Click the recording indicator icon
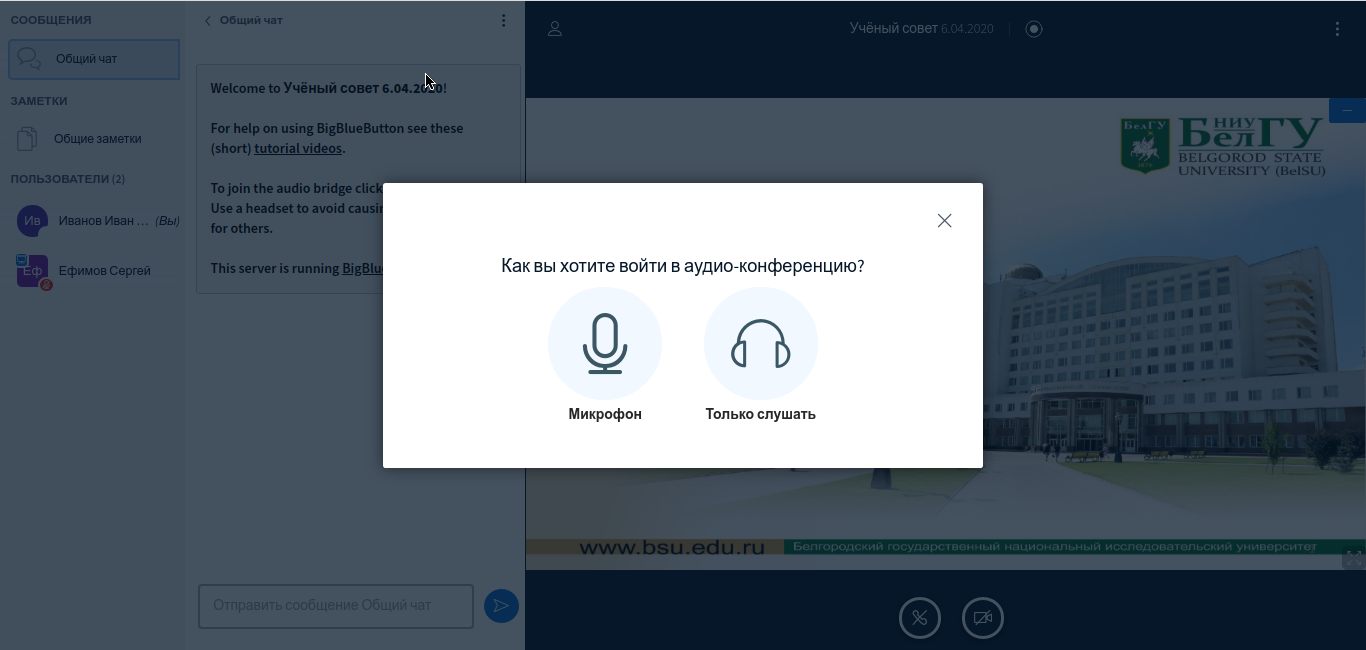This screenshot has width=1366, height=650. 1034,29
